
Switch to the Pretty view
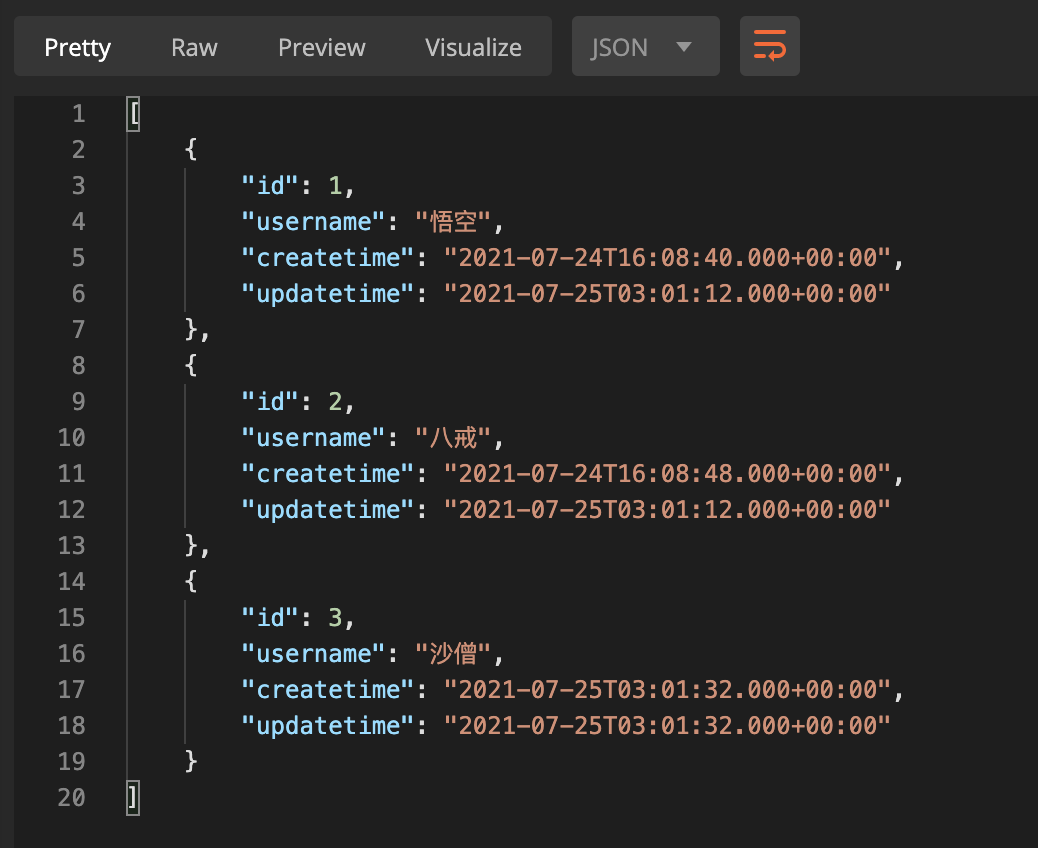77,46
